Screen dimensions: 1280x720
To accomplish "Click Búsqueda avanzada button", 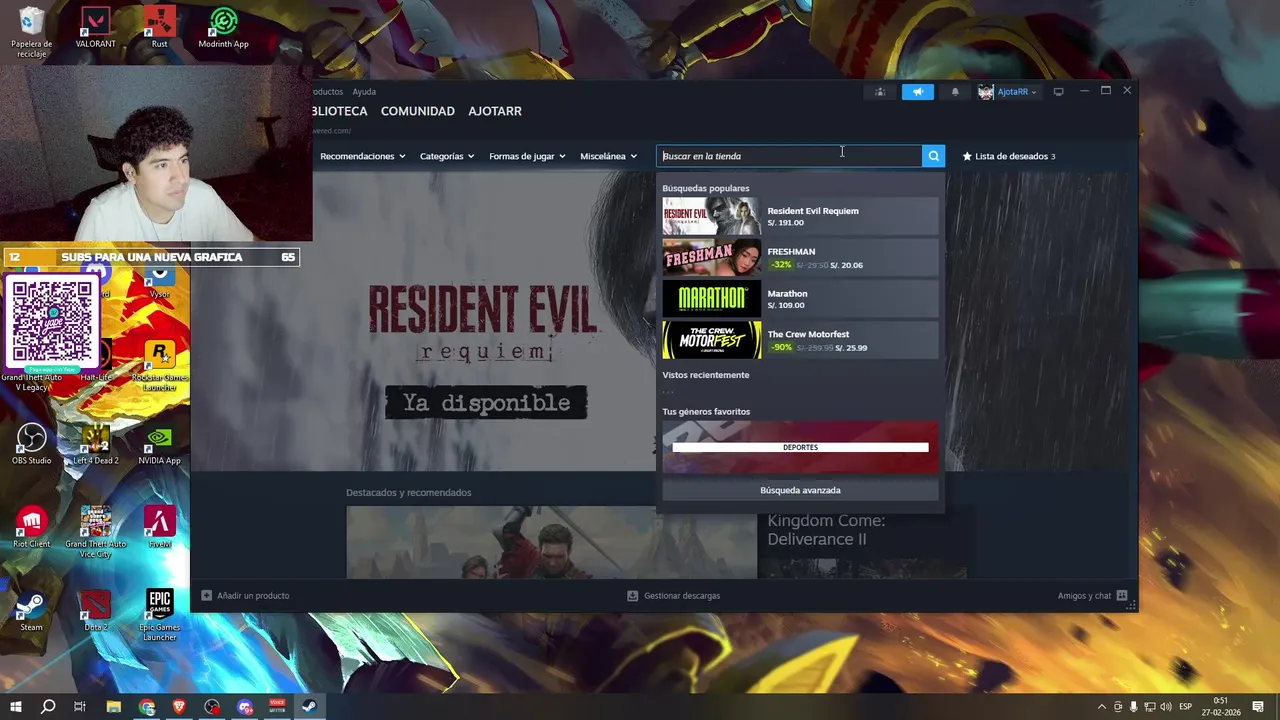I will [800, 490].
